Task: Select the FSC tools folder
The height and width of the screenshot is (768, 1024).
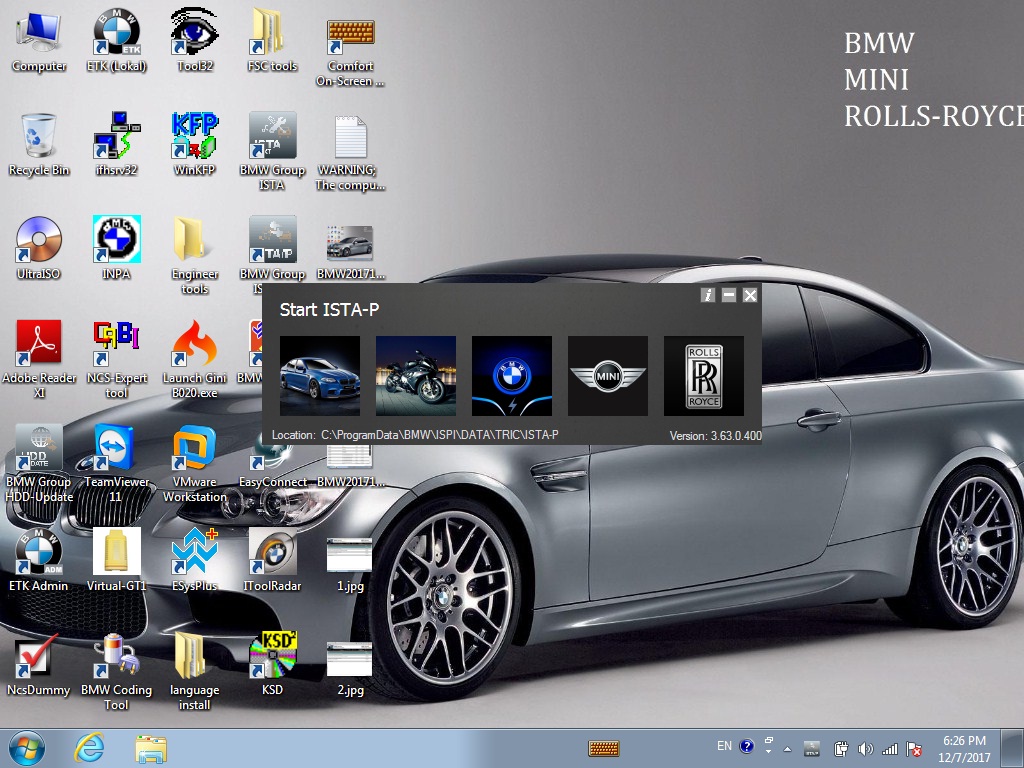Action: point(272,40)
